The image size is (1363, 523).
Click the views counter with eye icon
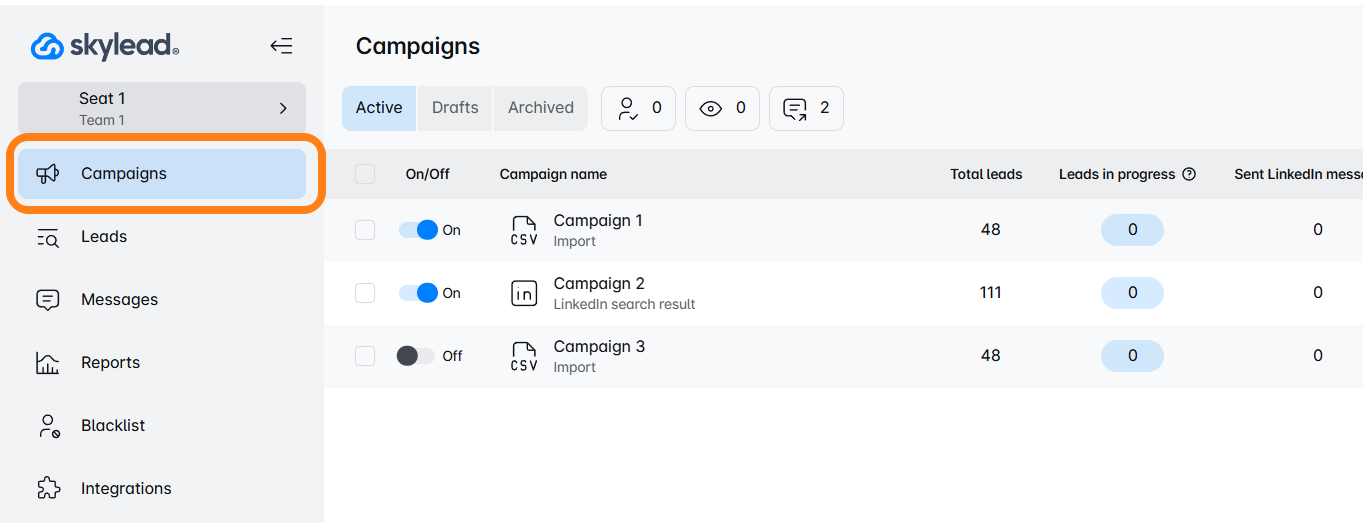[x=722, y=108]
